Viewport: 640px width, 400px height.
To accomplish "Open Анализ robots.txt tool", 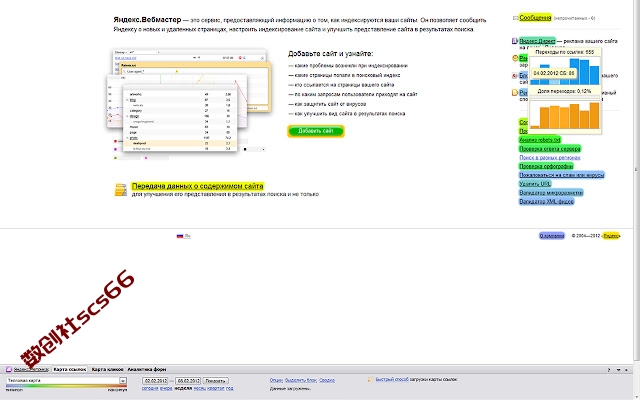I will [x=540, y=140].
